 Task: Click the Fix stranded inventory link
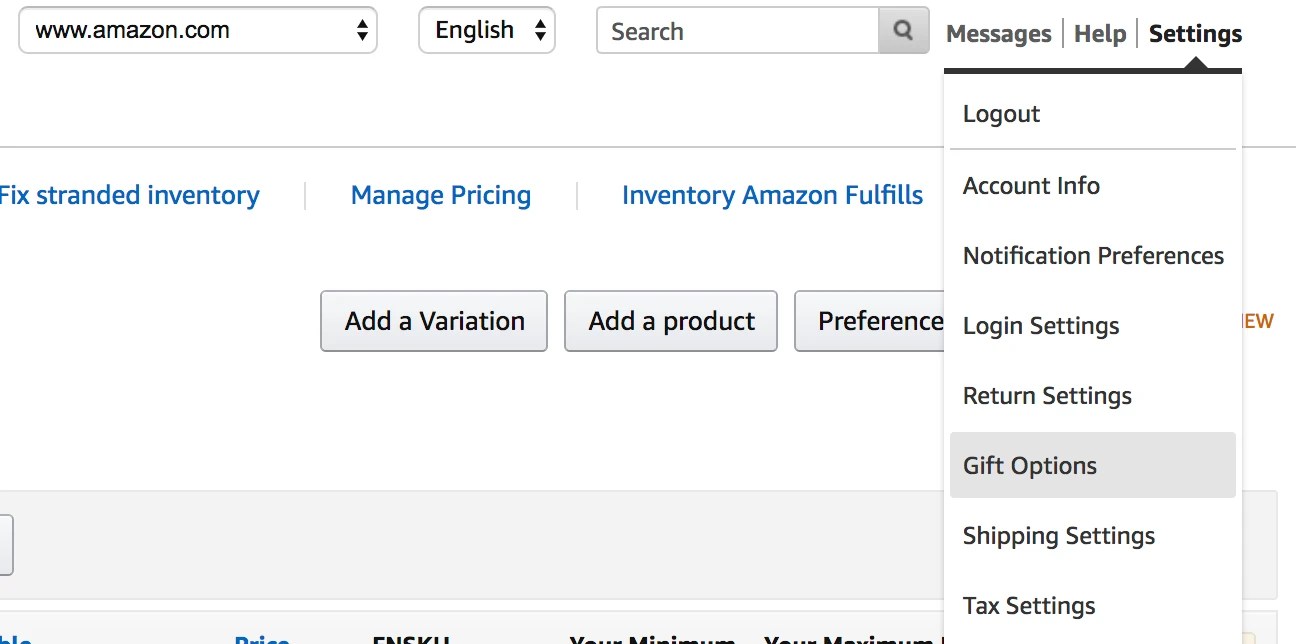tap(130, 195)
